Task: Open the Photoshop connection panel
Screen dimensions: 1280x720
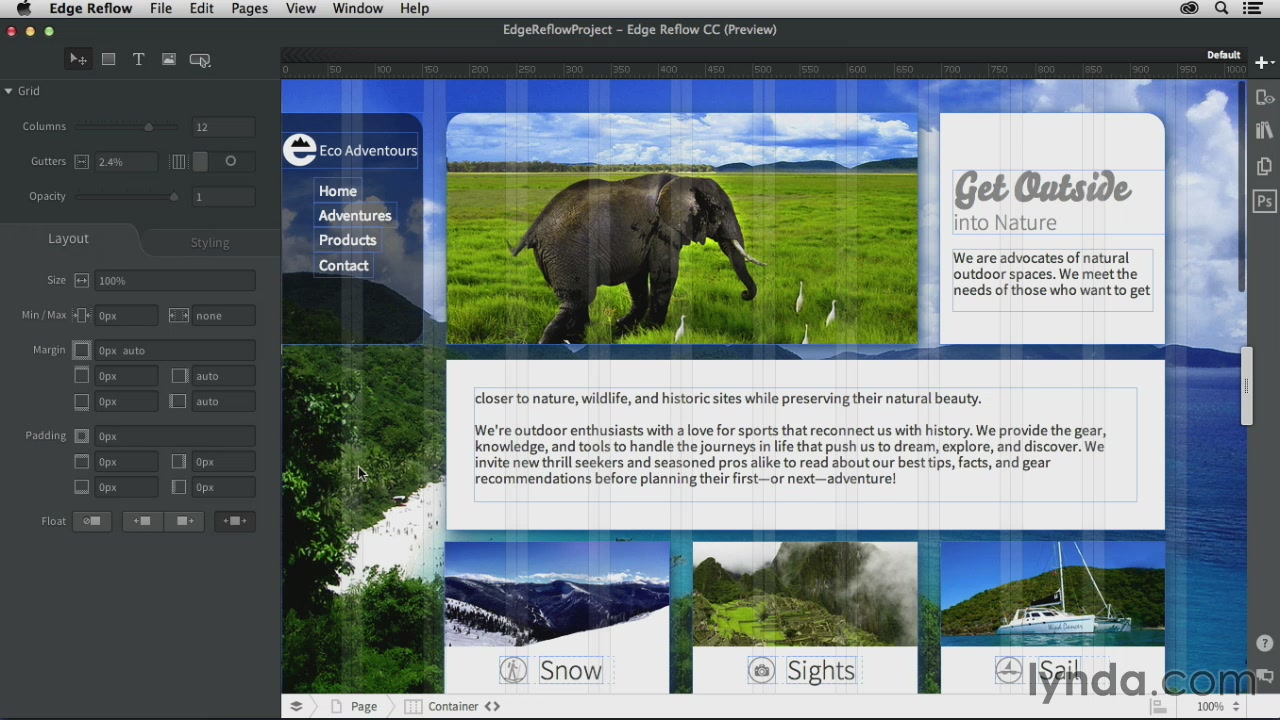Action: [x=1264, y=201]
